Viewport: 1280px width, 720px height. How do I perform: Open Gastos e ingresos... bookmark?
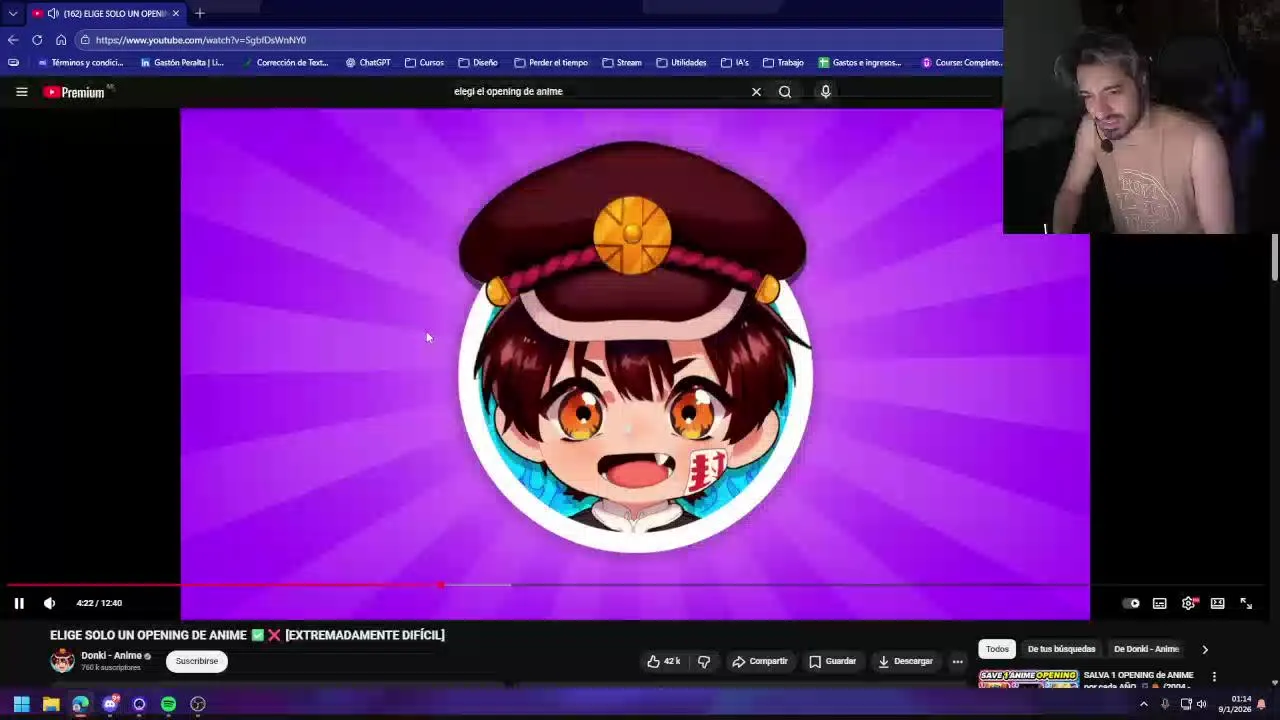pyautogui.click(x=860, y=62)
